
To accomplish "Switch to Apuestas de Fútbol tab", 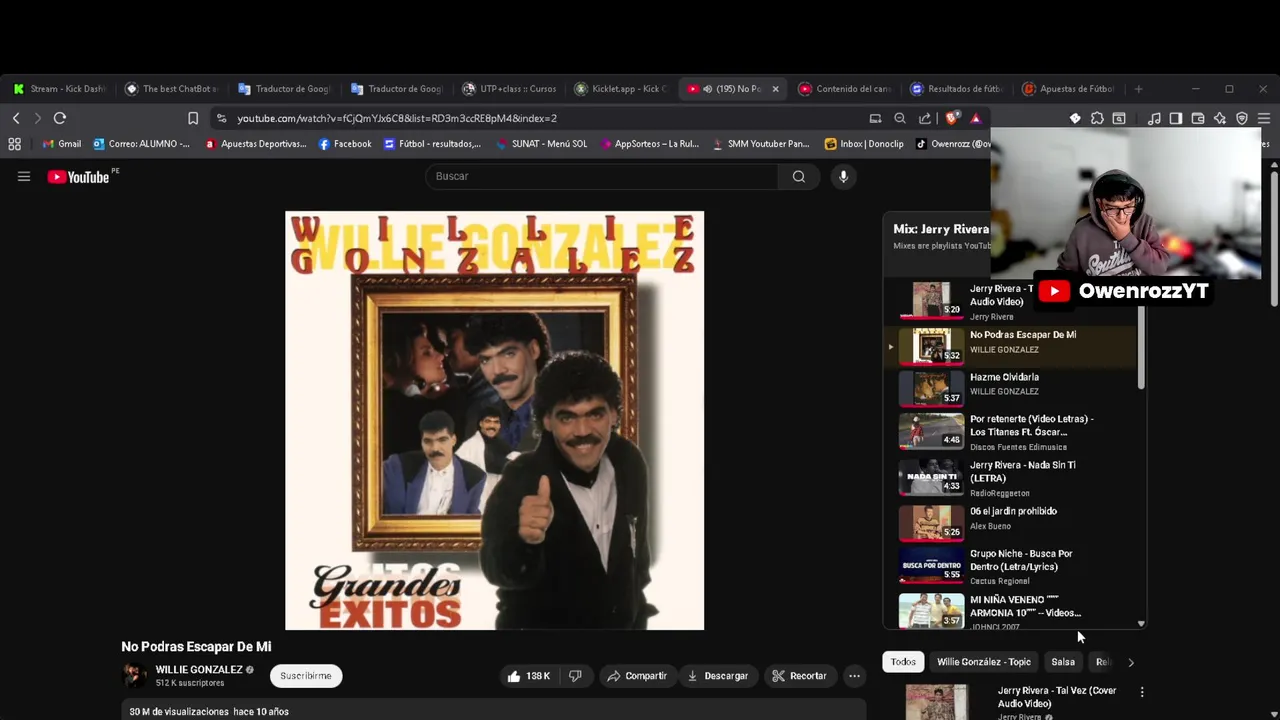I will coord(1069,89).
